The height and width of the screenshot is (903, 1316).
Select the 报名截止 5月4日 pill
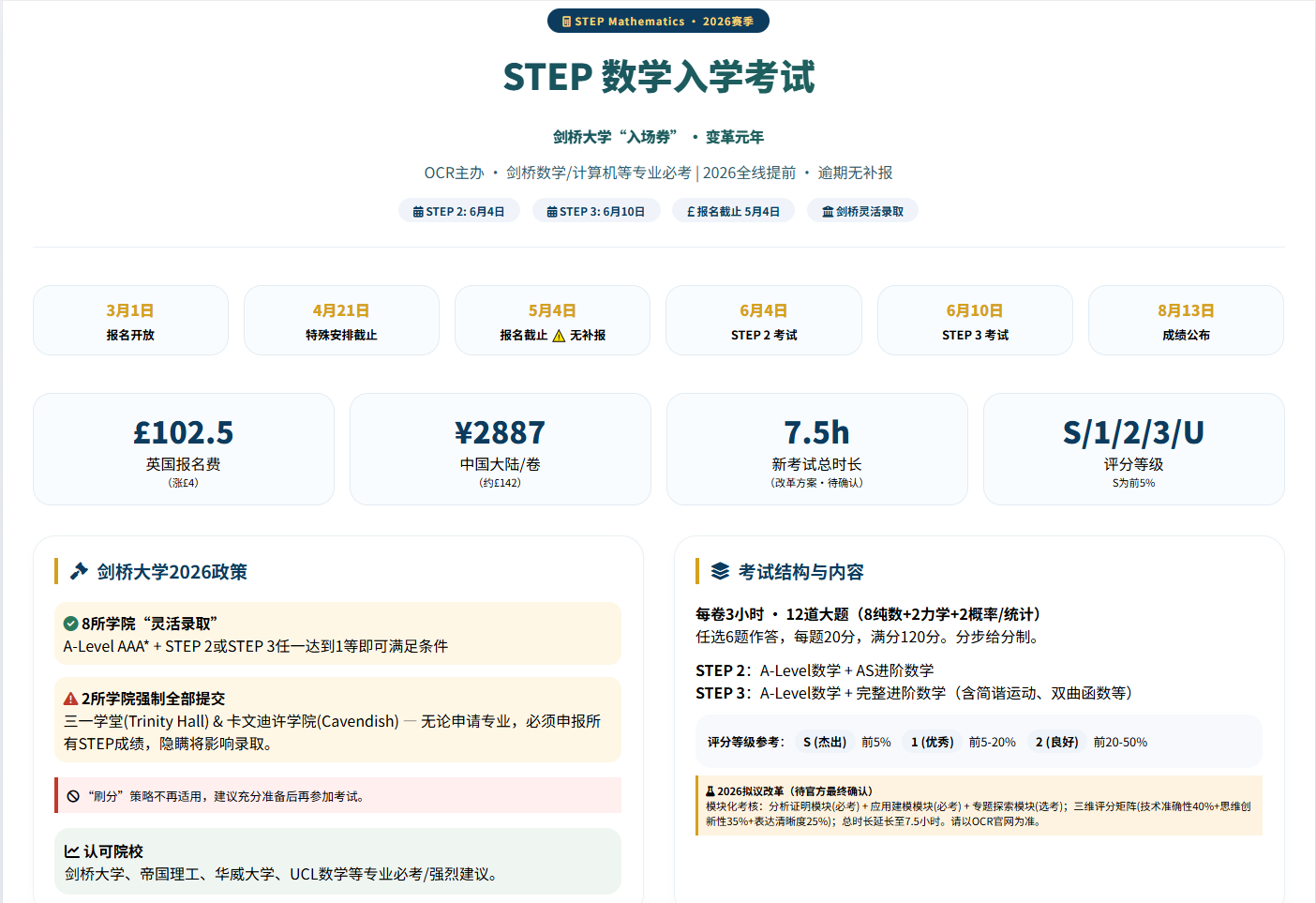(x=733, y=211)
